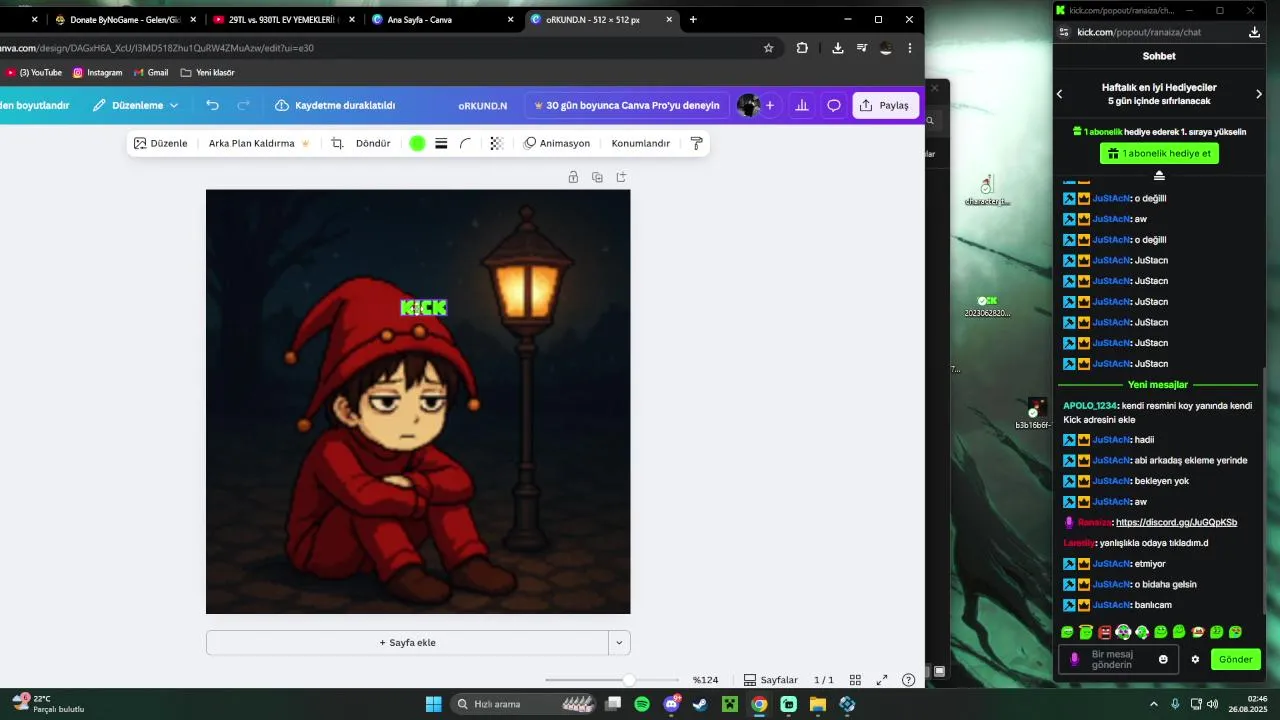
Task: Click the Paylaş share button
Action: tap(885, 105)
